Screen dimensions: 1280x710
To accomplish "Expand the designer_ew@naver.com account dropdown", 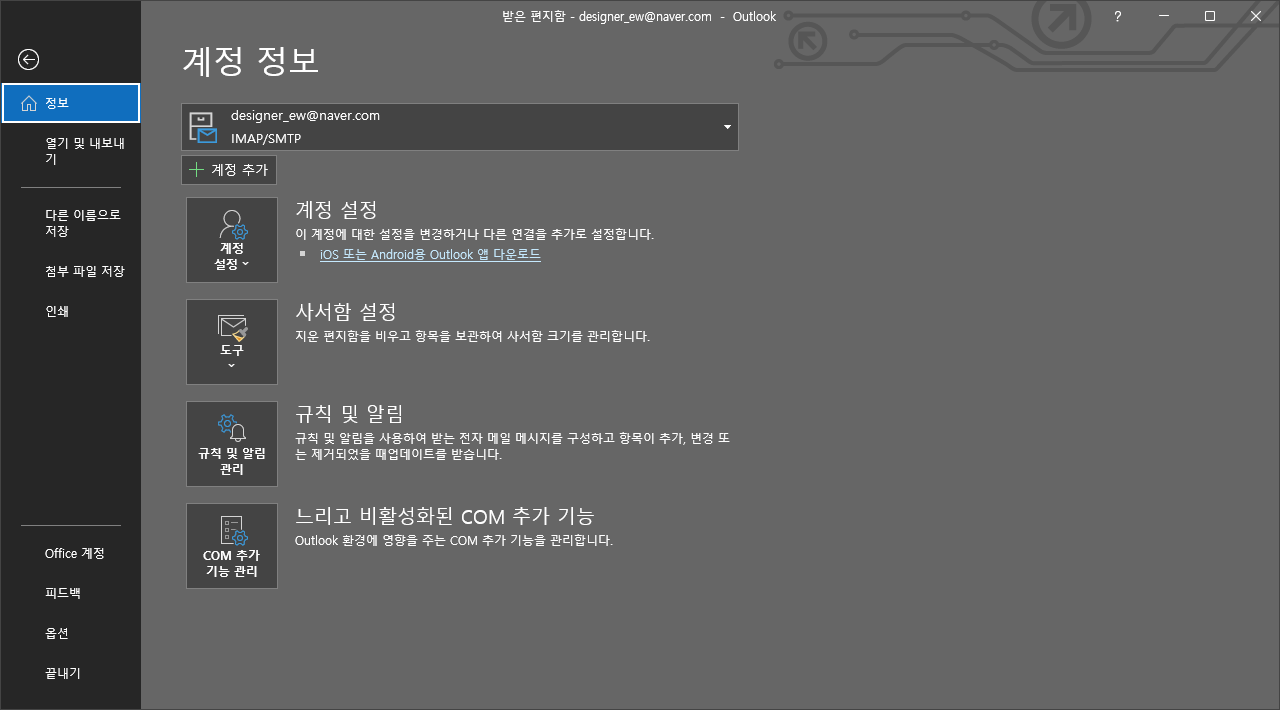I will (460, 127).
